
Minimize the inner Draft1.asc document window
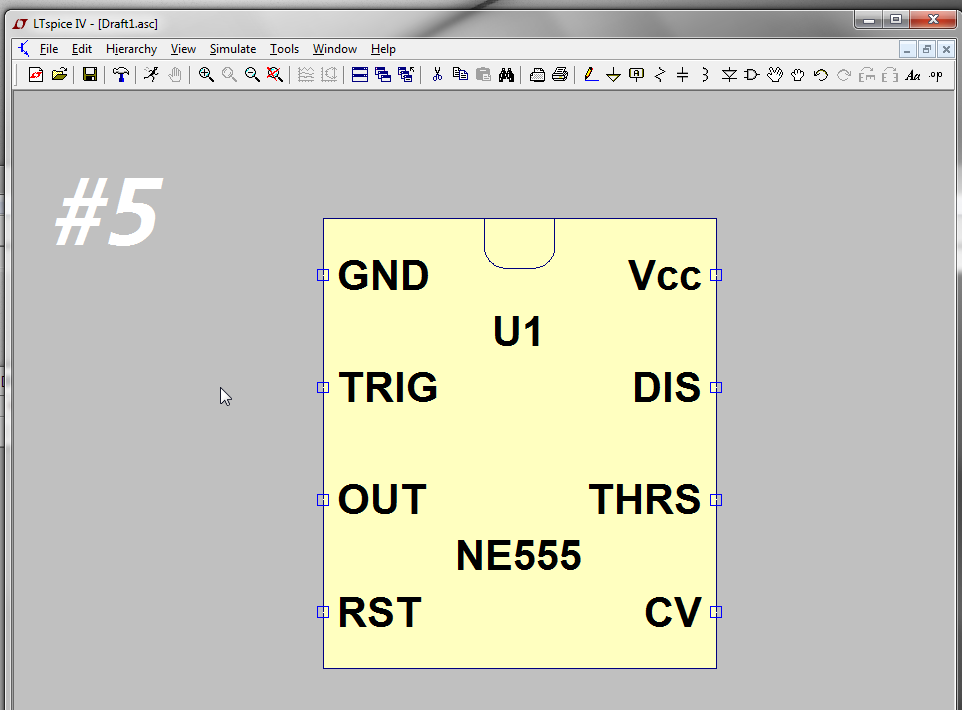click(x=907, y=49)
